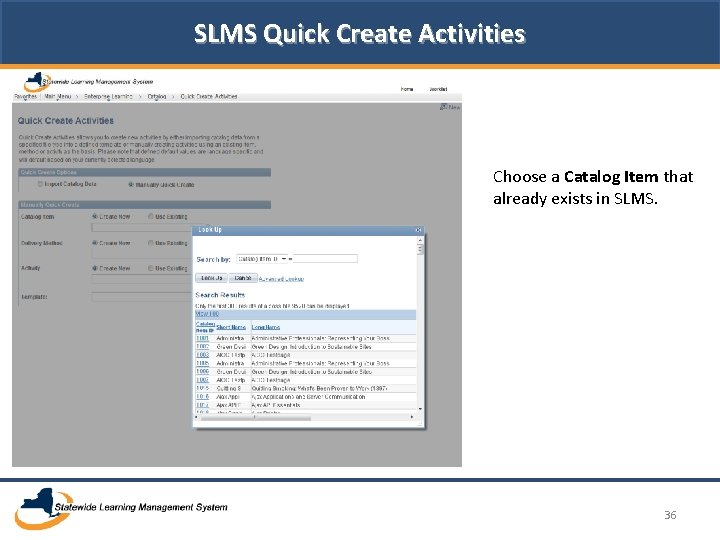The height and width of the screenshot is (540, 720).
Task: Choose Use Existing for Delivery Method
Action: coord(151,243)
